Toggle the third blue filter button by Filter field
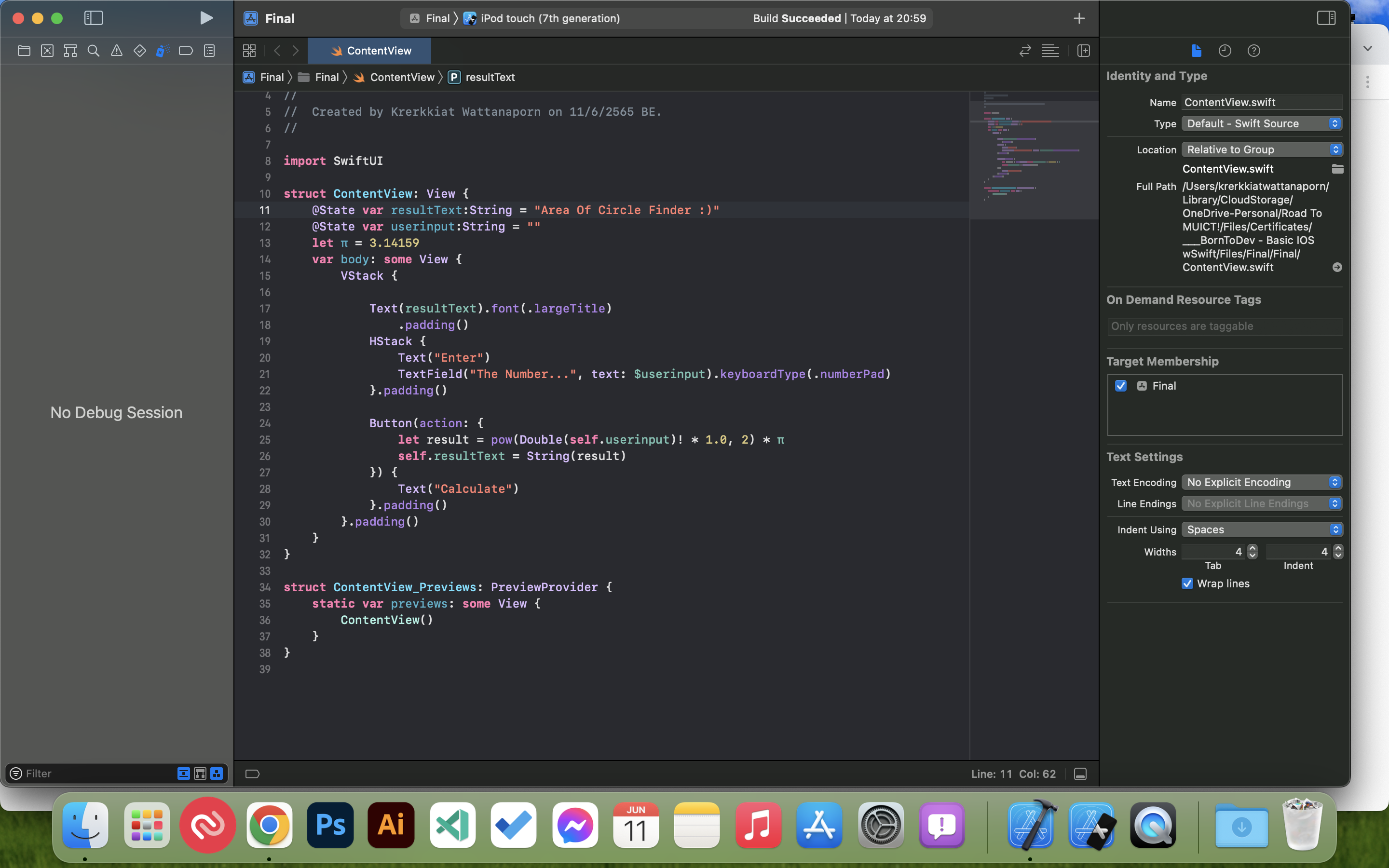The image size is (1389, 868). 217,773
